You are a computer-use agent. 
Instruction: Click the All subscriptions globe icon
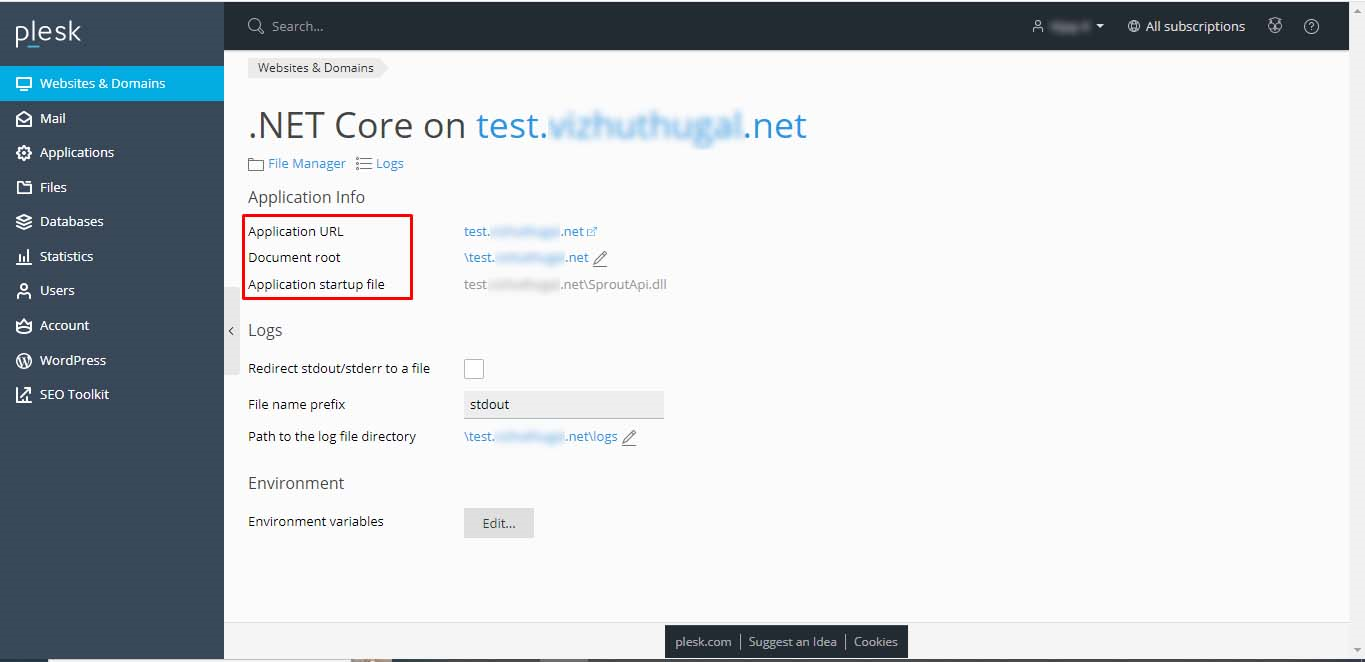coord(1134,26)
